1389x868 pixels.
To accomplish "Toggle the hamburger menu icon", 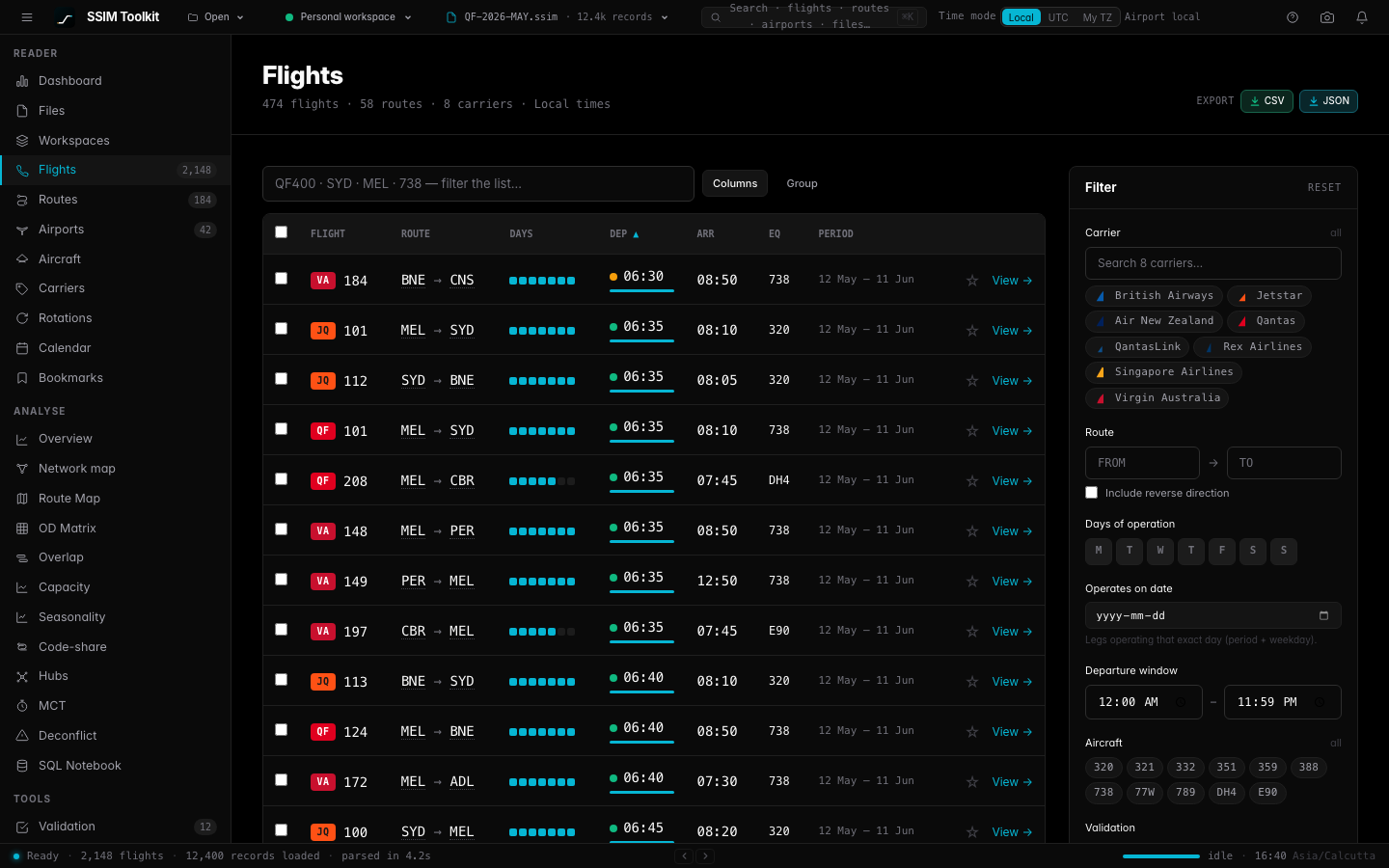I will [27, 17].
